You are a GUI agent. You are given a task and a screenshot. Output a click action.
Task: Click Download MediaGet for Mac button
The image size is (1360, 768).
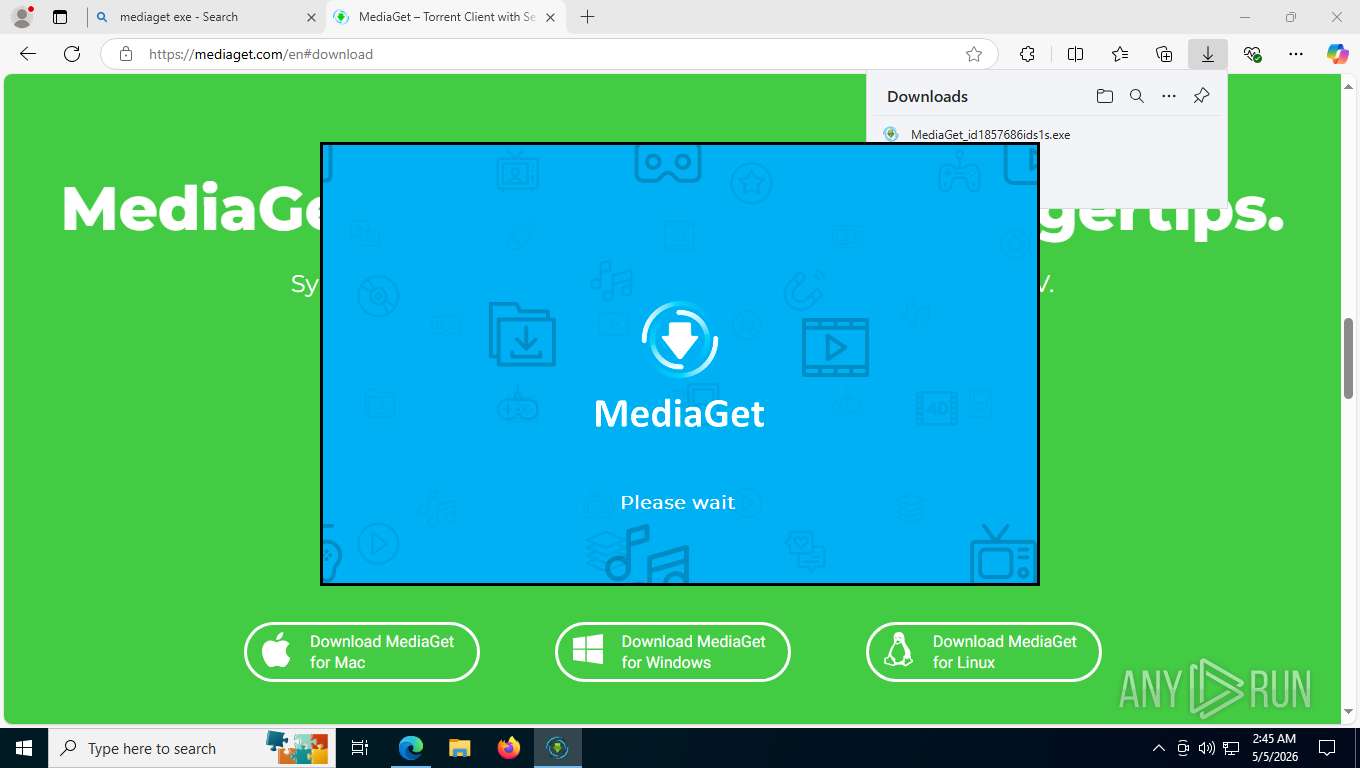tap(362, 652)
